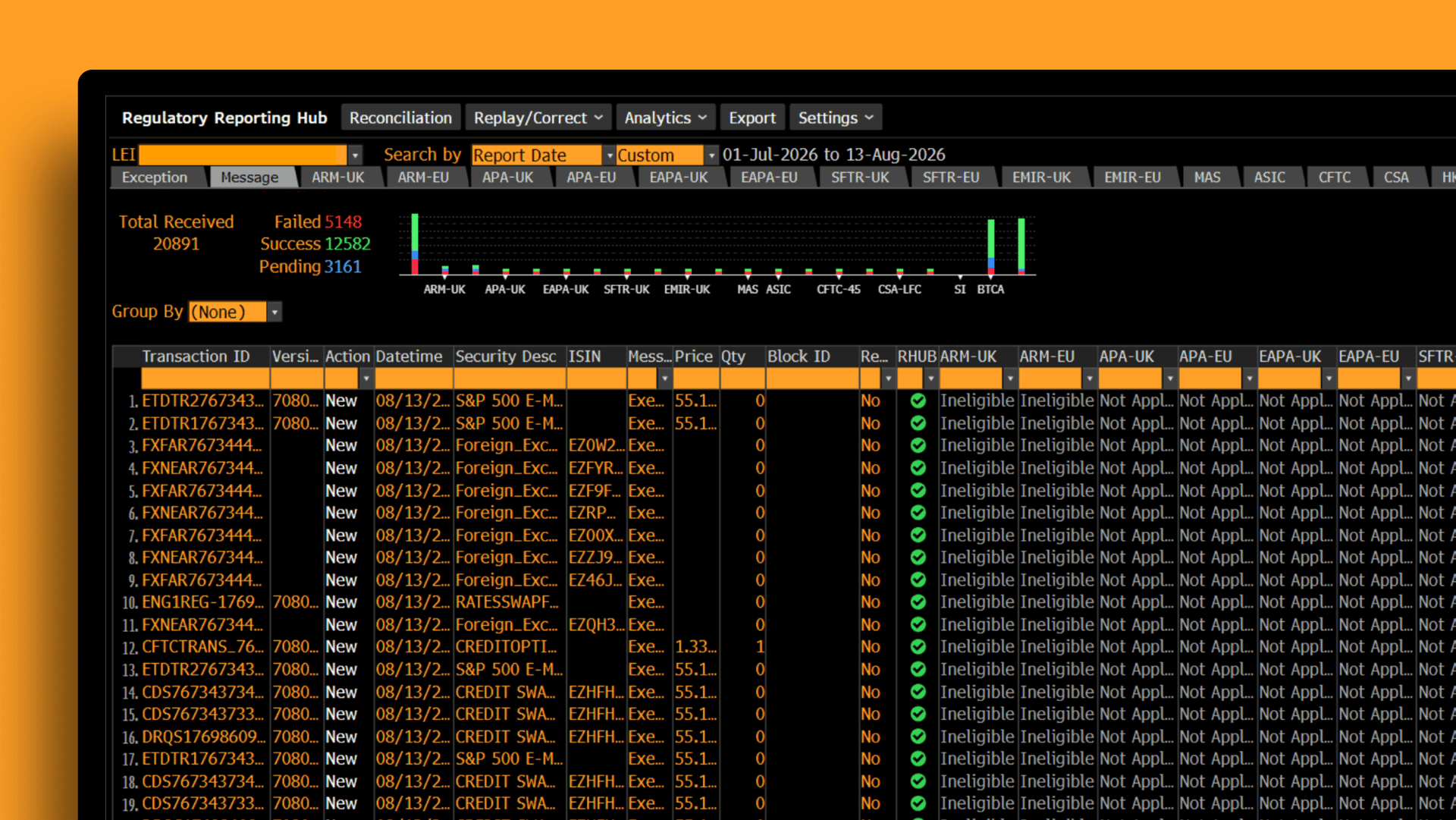Click the RHUB status check in row 7
The width and height of the screenshot is (1456, 820).
click(x=918, y=536)
